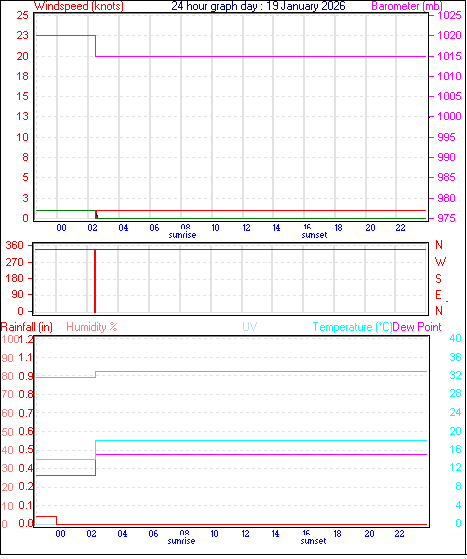
Task: Select the 24 temperature axis label
Action: coord(456,412)
